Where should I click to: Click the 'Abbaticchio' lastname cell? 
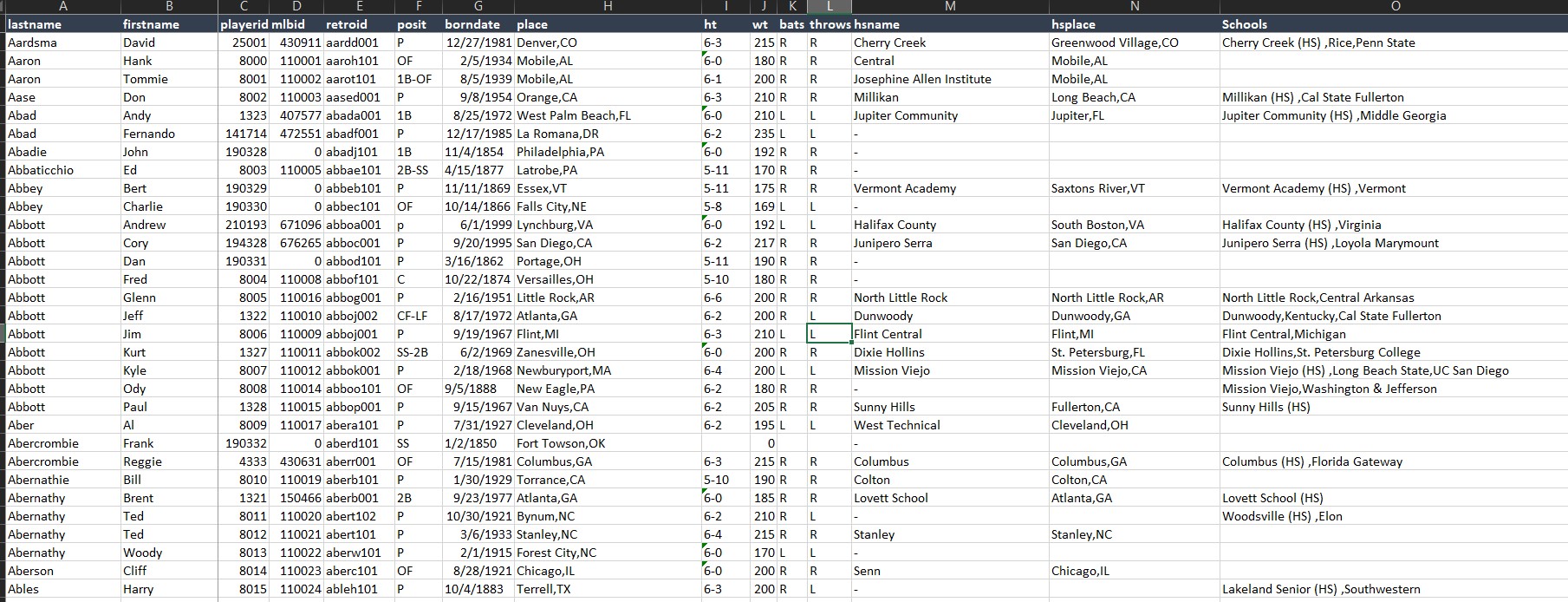tap(41, 170)
